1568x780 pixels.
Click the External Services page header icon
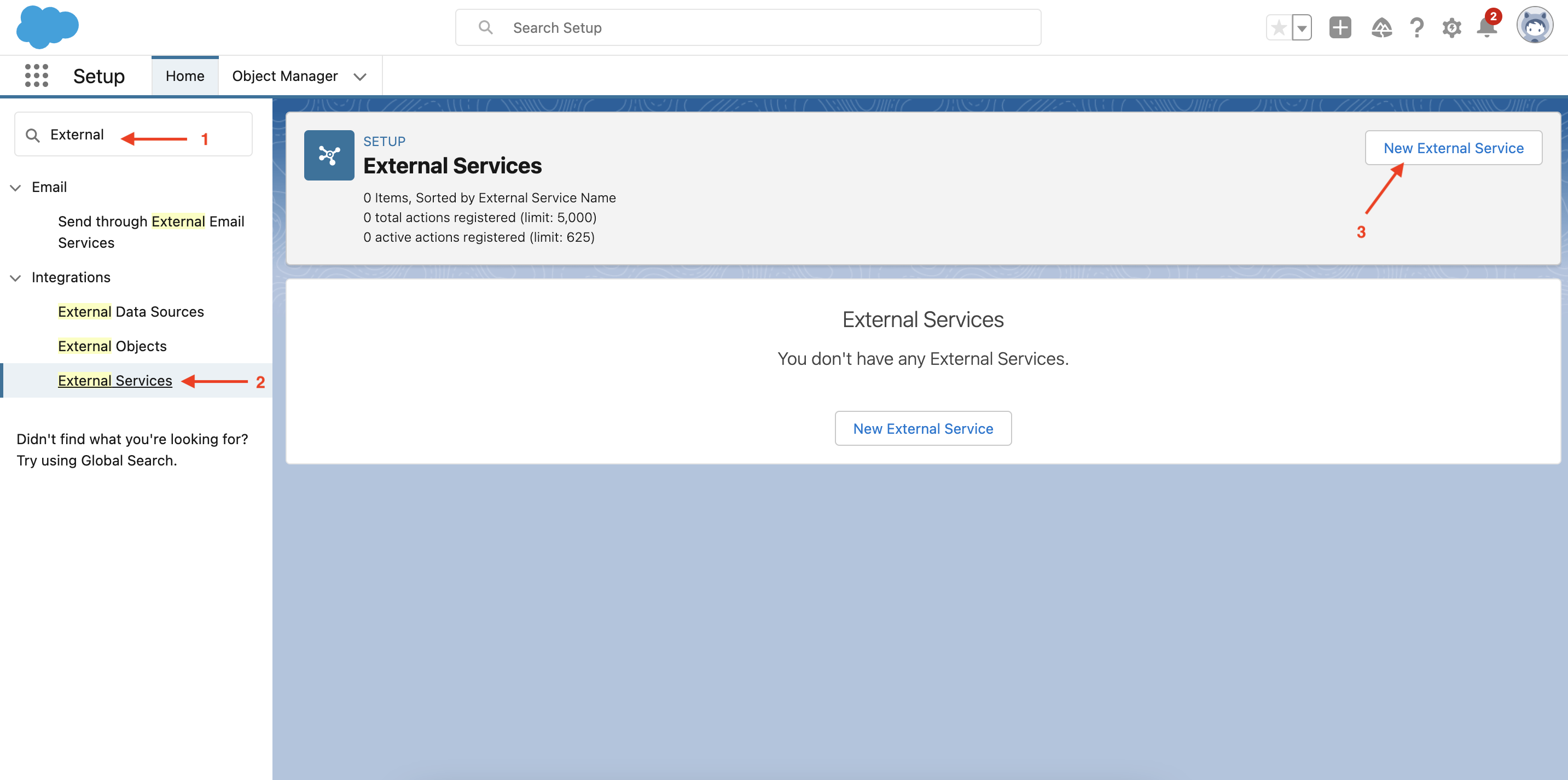click(329, 155)
